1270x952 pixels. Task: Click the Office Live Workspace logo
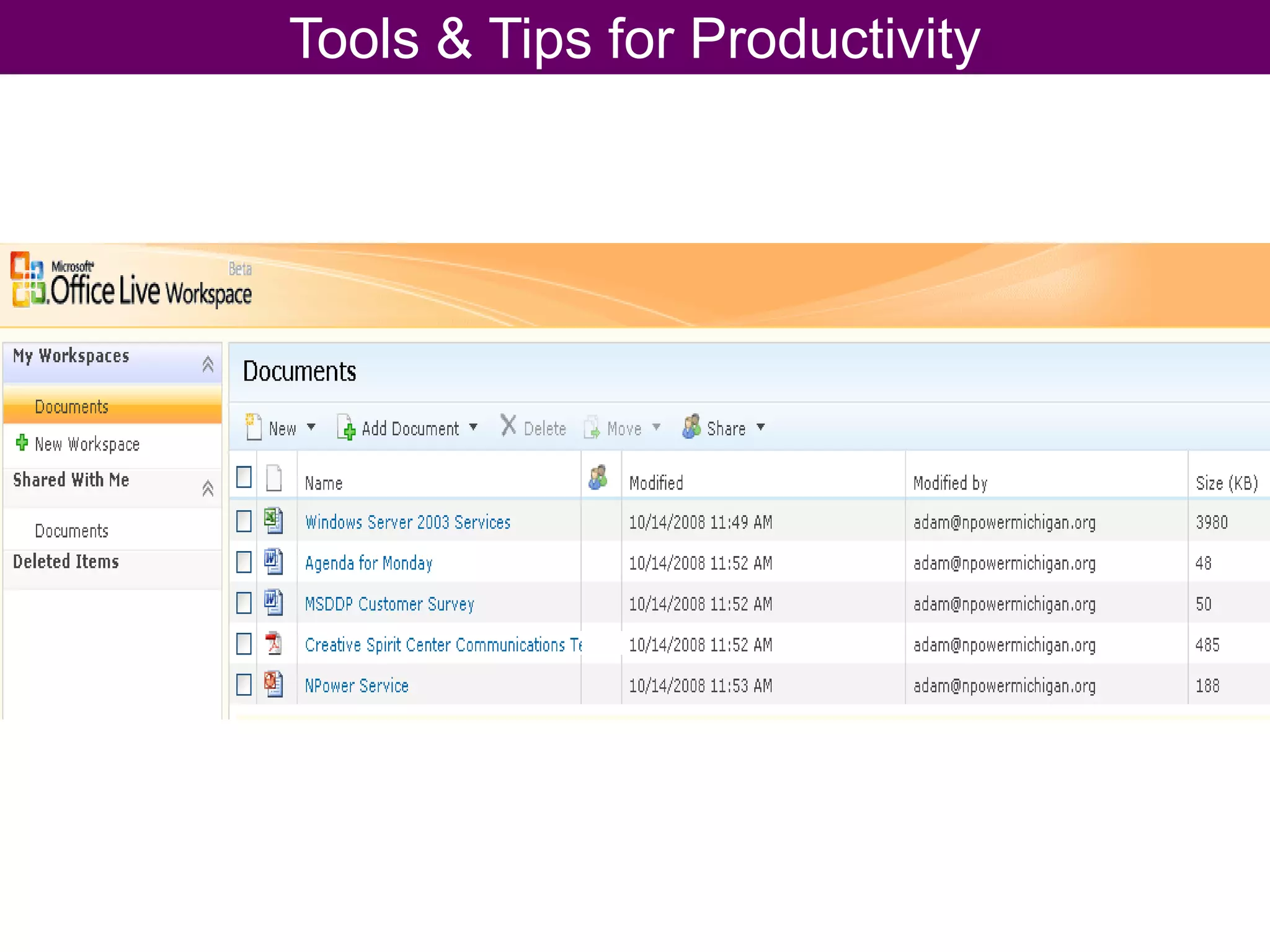131,283
